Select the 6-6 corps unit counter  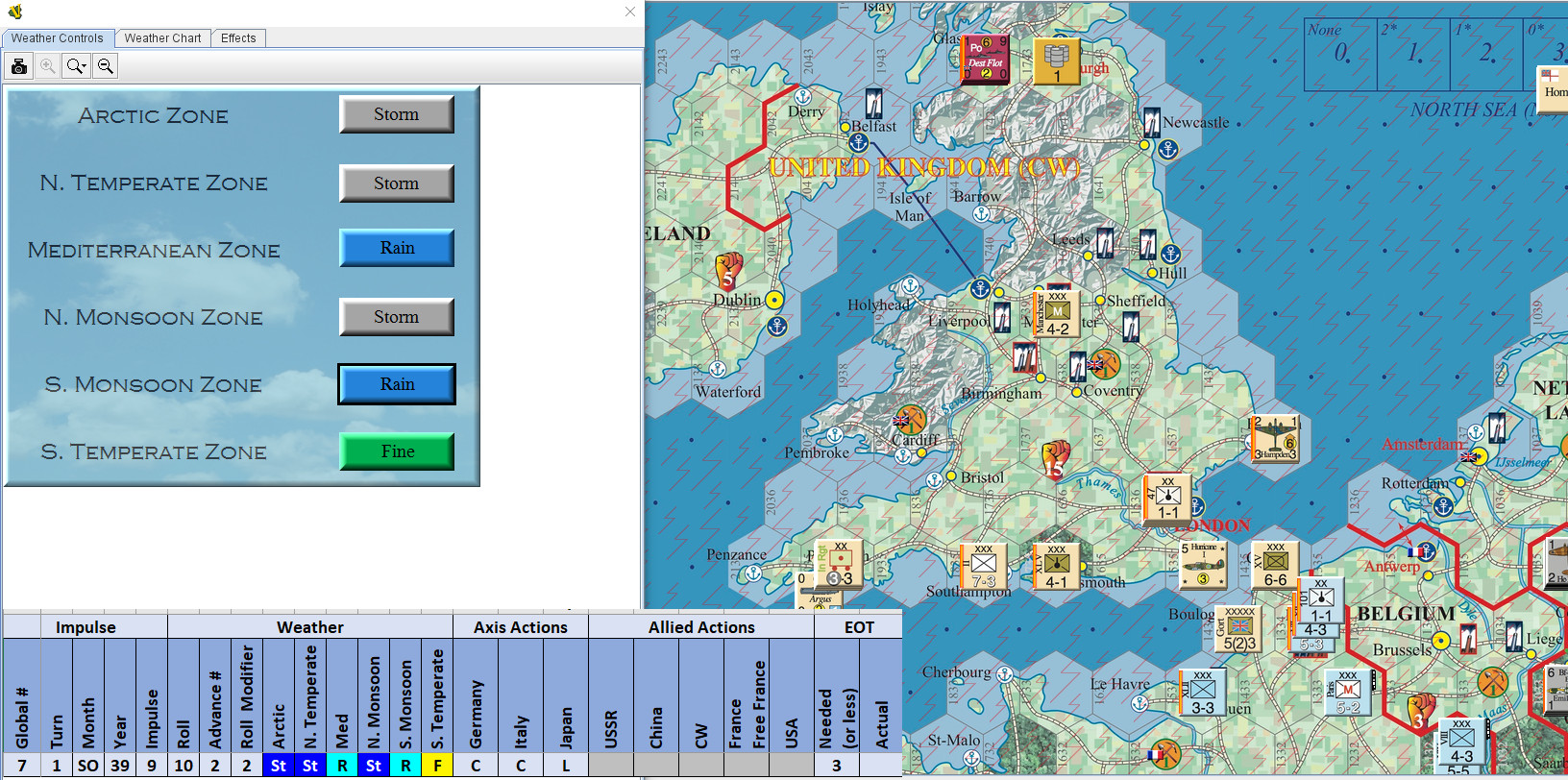(1275, 565)
